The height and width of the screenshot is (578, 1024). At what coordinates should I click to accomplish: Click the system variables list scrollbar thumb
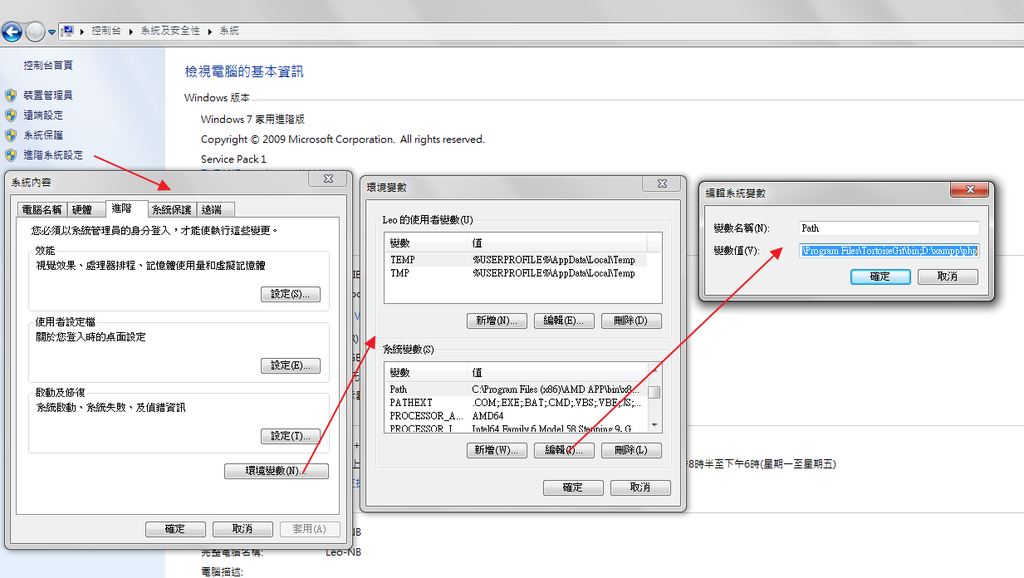654,392
